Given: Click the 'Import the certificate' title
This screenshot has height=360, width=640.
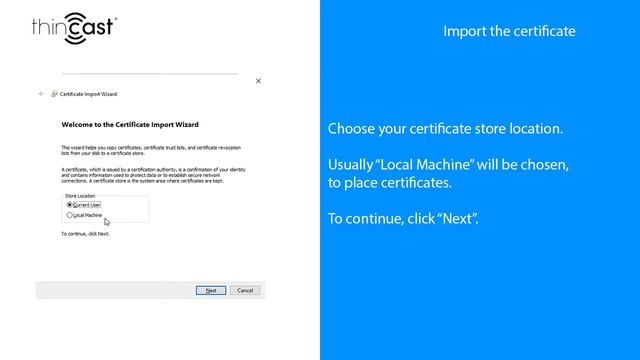Looking at the screenshot, I should [509, 31].
